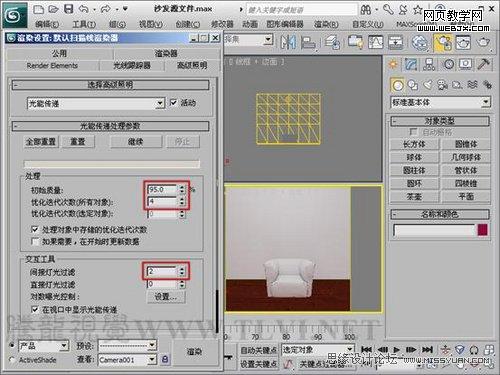
Task: Click the Align tool icon
Action: 308,42
